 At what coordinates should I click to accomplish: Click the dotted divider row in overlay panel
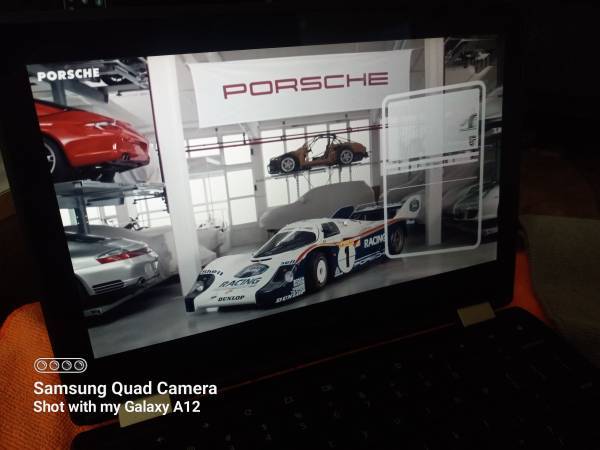(433, 162)
